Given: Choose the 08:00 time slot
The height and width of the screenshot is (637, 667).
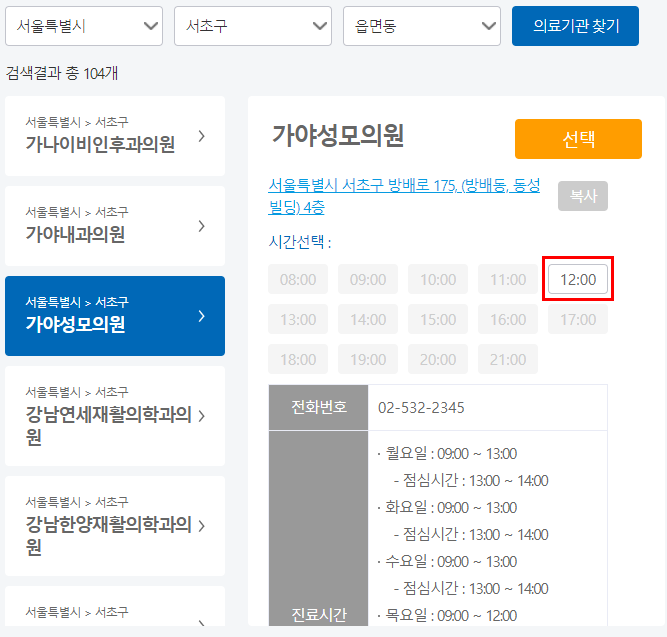Looking at the screenshot, I should coord(298,280).
